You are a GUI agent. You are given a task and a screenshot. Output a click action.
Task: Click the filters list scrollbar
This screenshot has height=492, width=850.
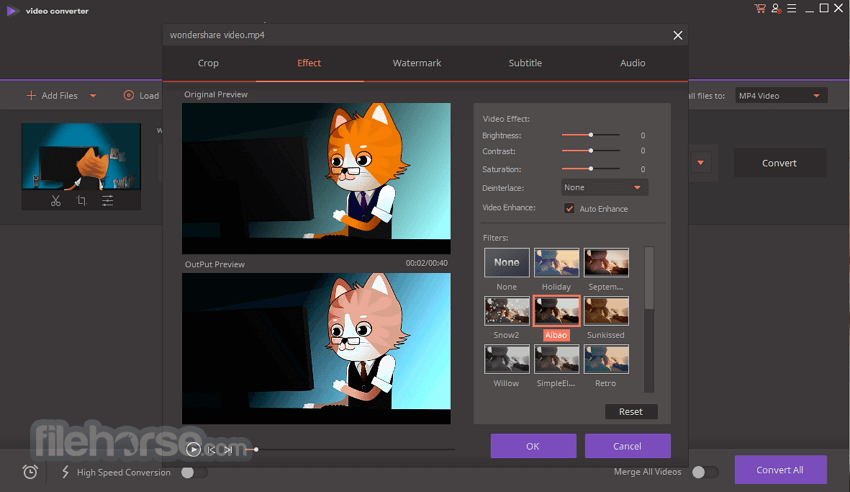pyautogui.click(x=649, y=320)
